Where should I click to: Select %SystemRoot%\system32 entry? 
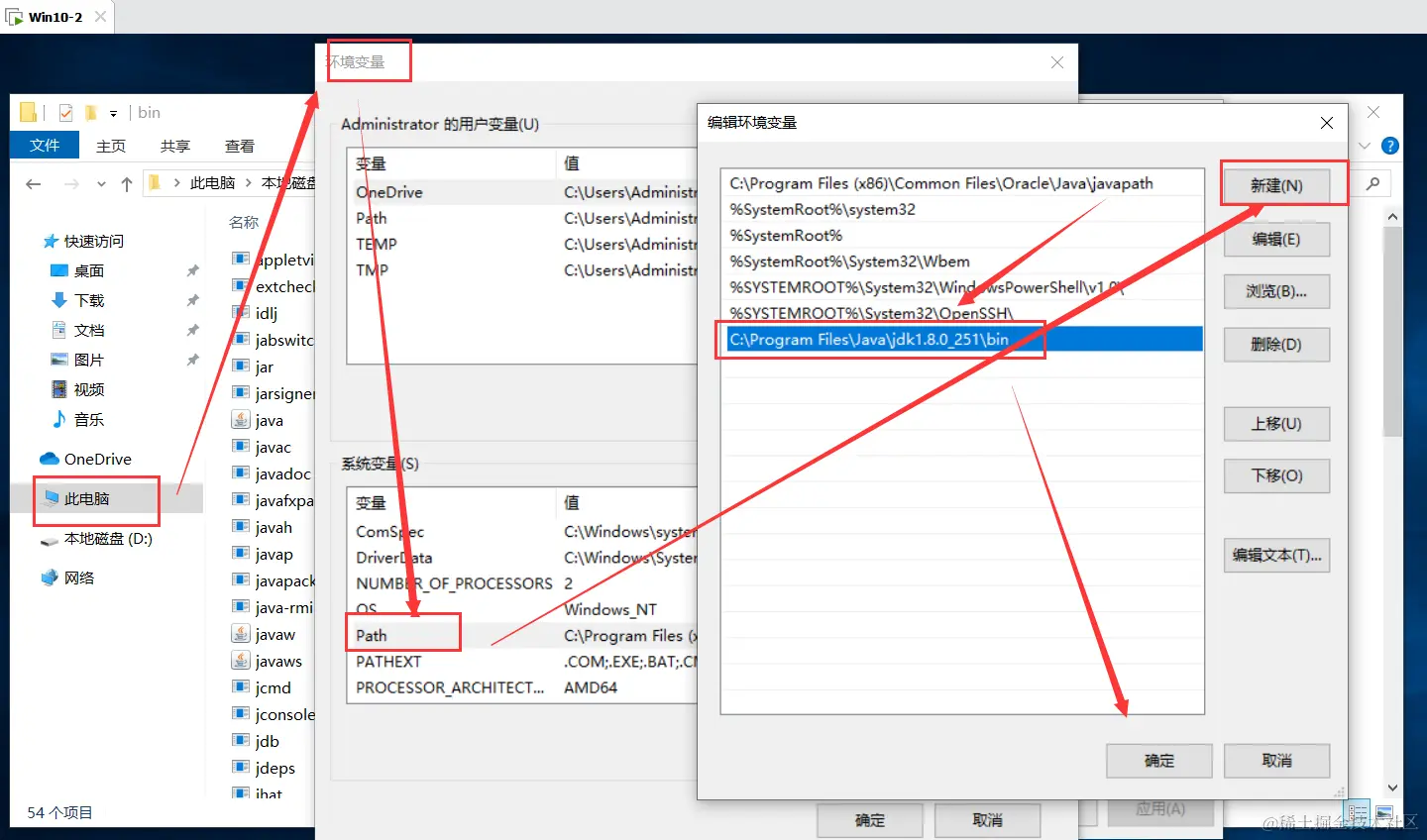point(961,209)
